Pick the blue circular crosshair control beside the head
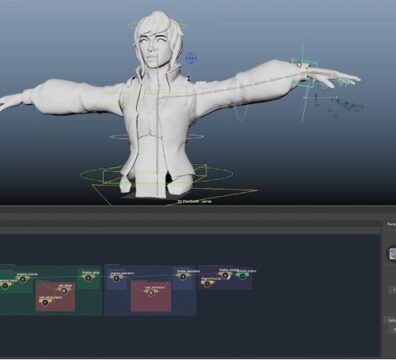Screen dimensions: 396x360 tap(191, 58)
